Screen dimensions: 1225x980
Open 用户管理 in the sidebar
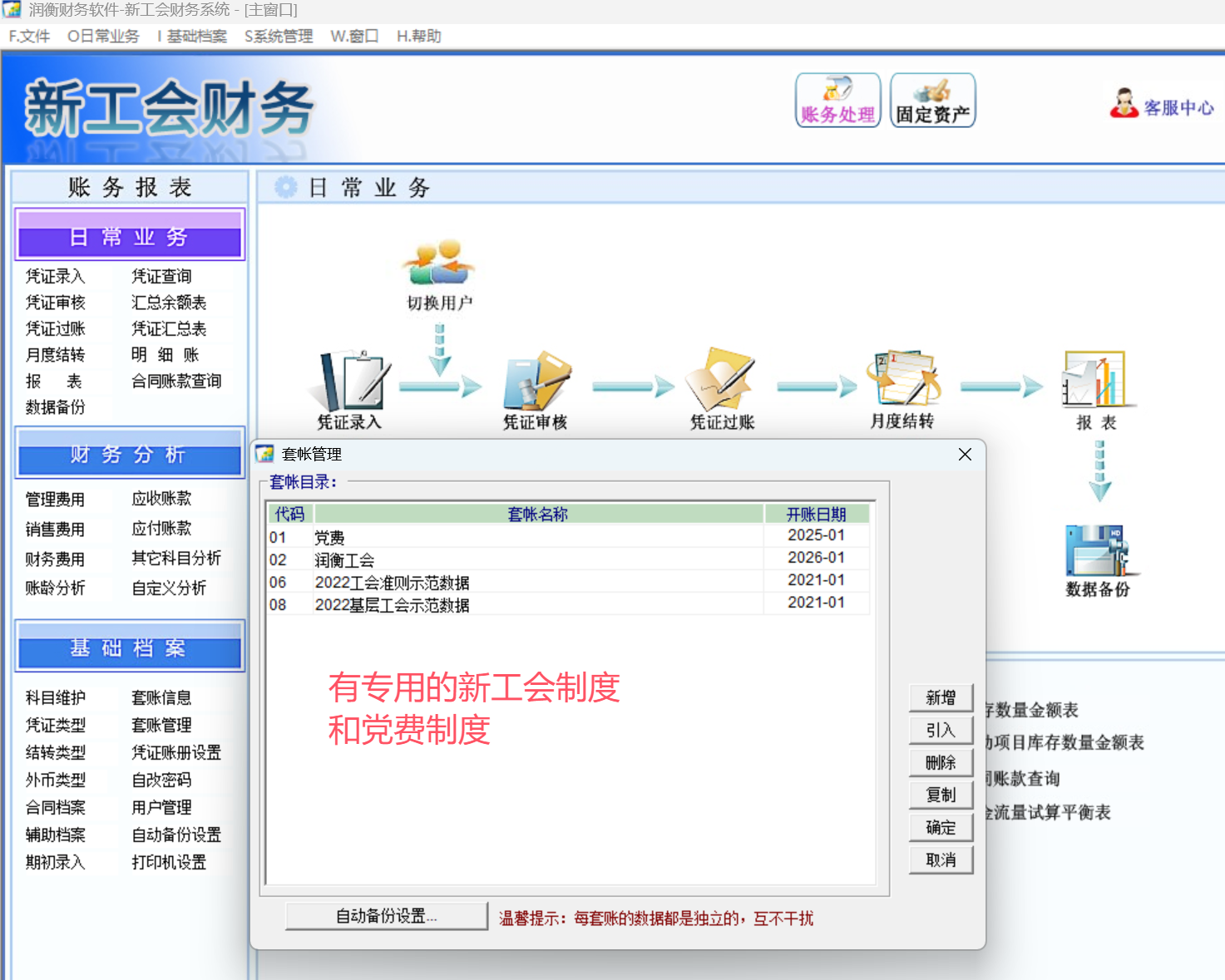161,808
